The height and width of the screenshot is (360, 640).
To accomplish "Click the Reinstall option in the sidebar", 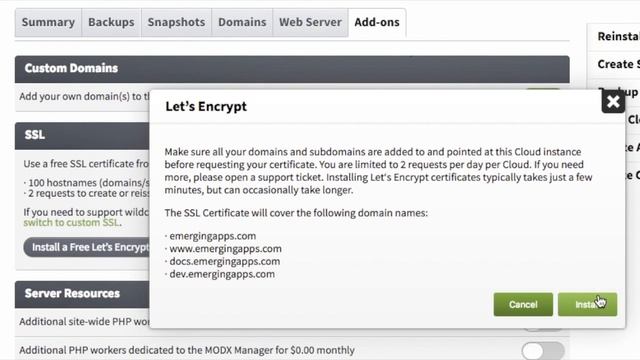I will click(x=618, y=36).
